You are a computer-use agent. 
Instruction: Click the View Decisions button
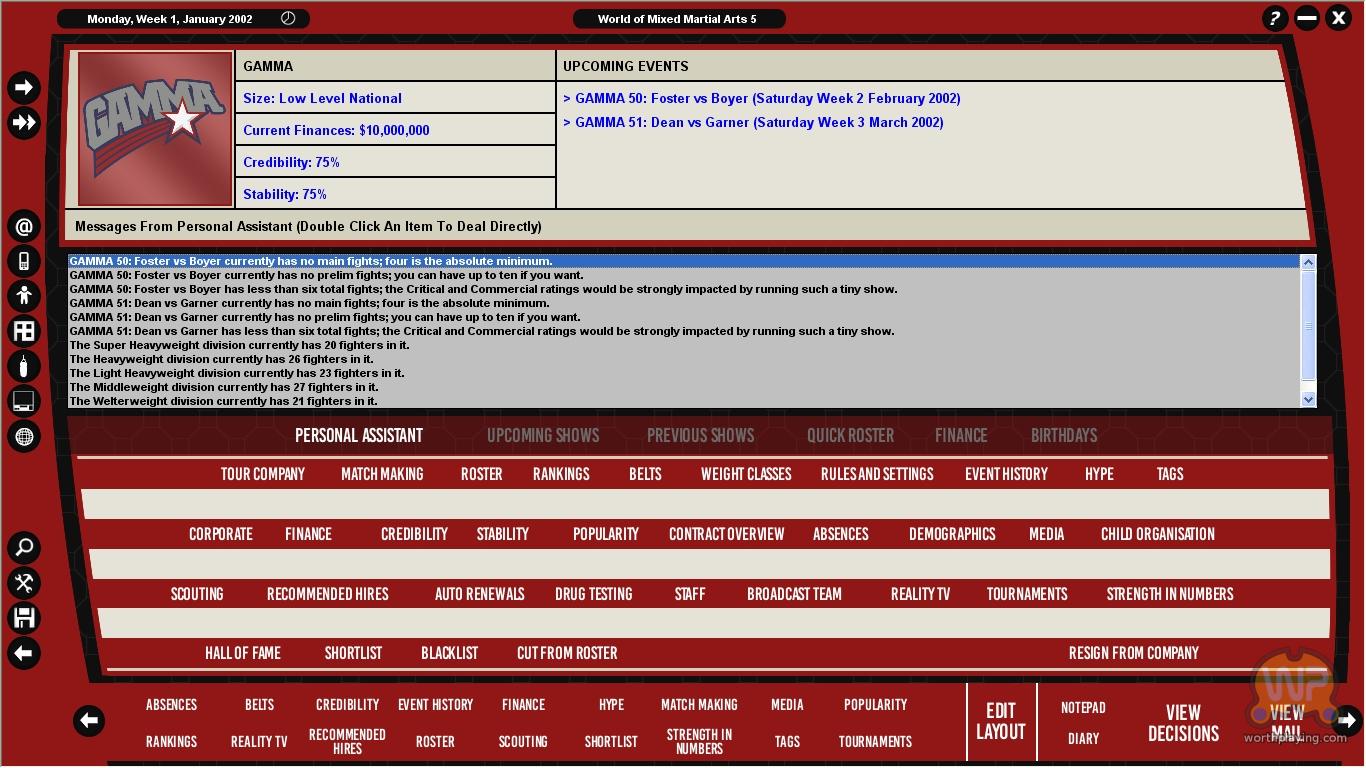click(1183, 723)
